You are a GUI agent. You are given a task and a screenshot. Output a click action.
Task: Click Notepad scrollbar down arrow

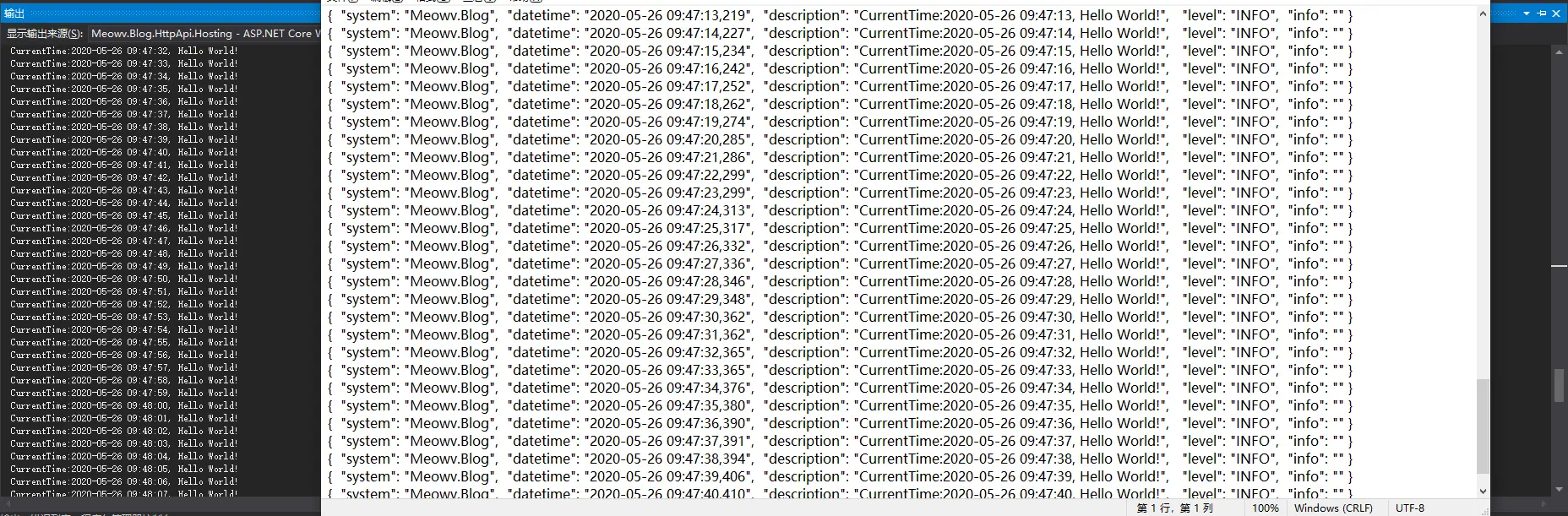pos(1483,491)
